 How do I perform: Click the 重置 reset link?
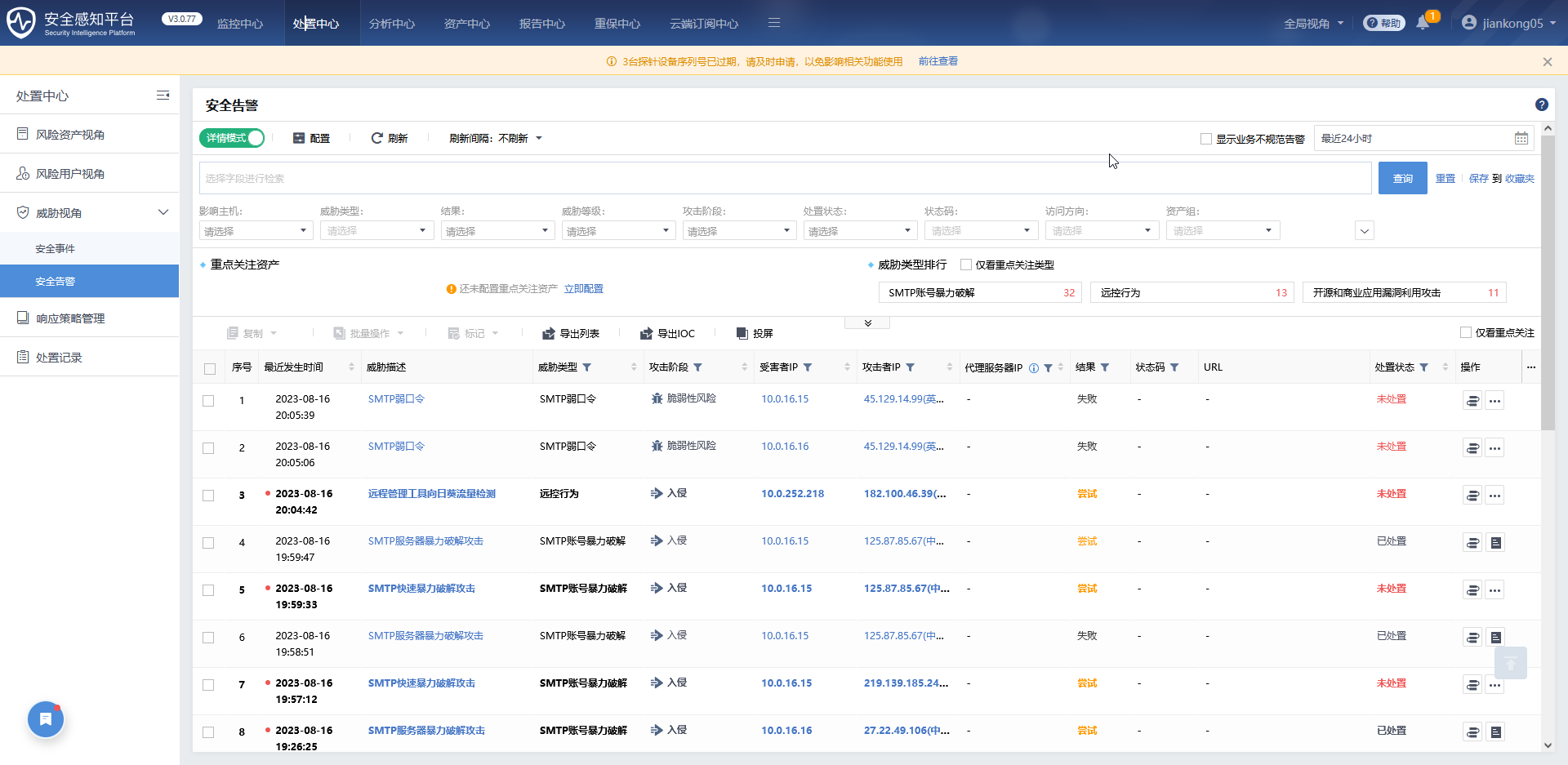[1445, 178]
